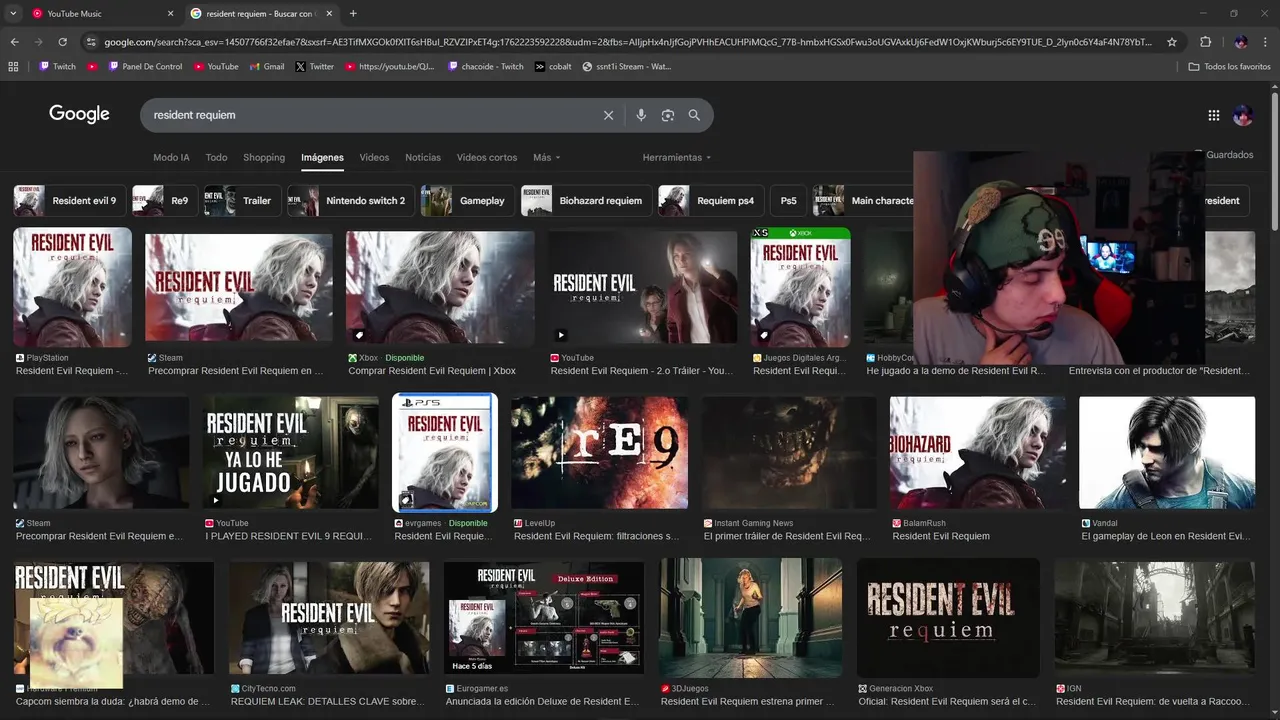The width and height of the screenshot is (1280, 720).
Task: Select Ps5 filter chip
Action: pyautogui.click(x=789, y=201)
